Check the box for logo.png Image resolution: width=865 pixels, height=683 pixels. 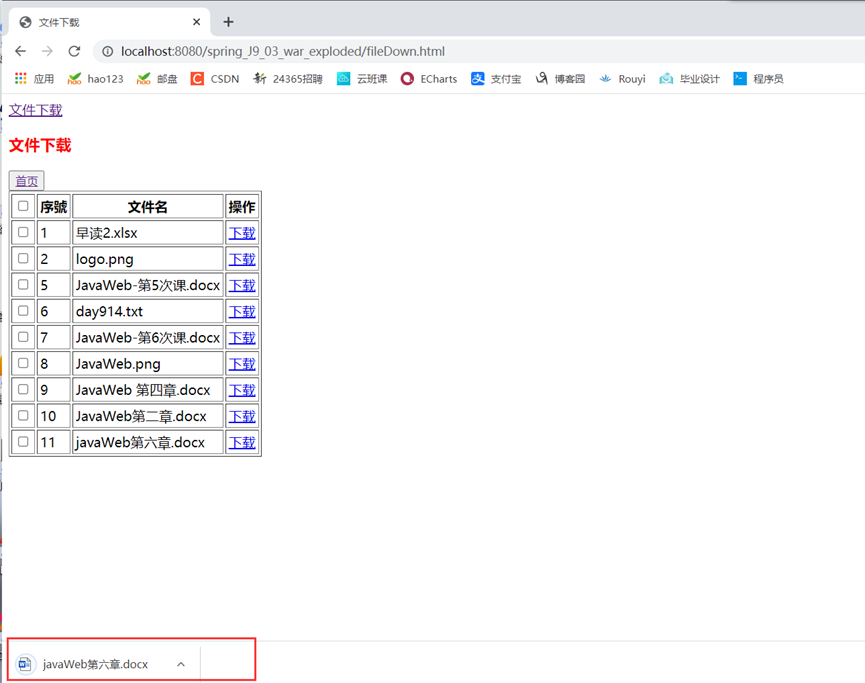[x=23, y=258]
